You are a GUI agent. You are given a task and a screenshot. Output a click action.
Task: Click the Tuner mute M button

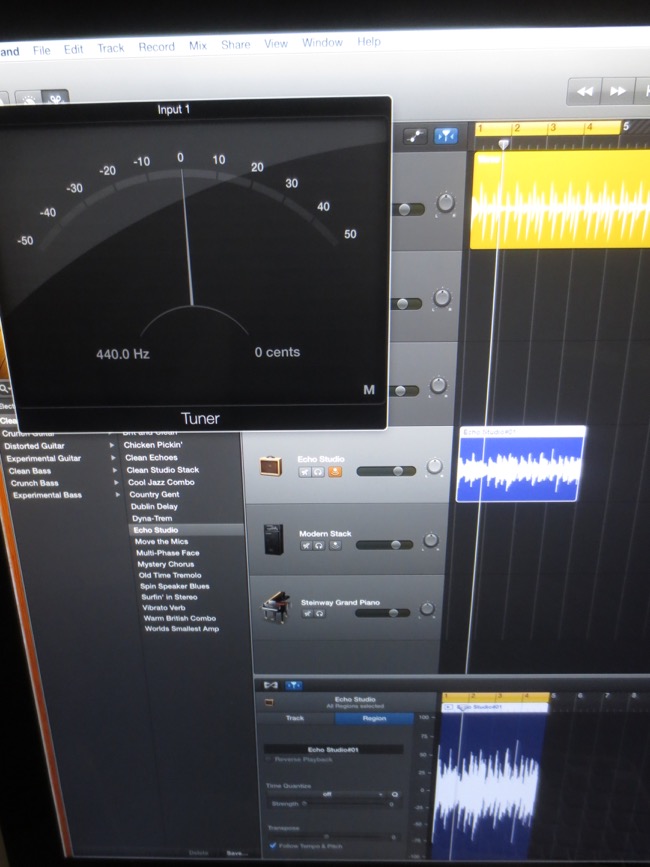369,390
